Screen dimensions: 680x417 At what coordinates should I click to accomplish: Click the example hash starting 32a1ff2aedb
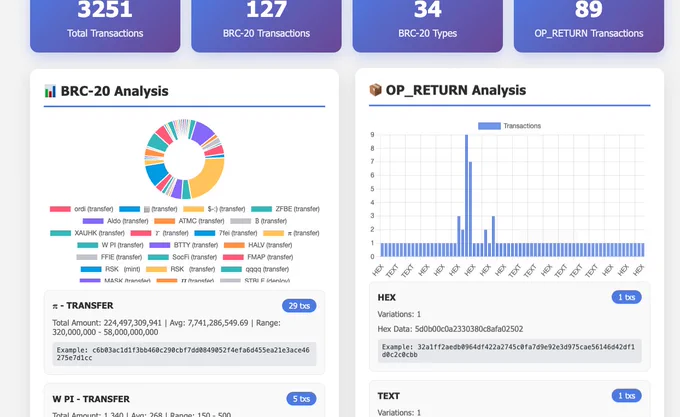[x=510, y=351]
